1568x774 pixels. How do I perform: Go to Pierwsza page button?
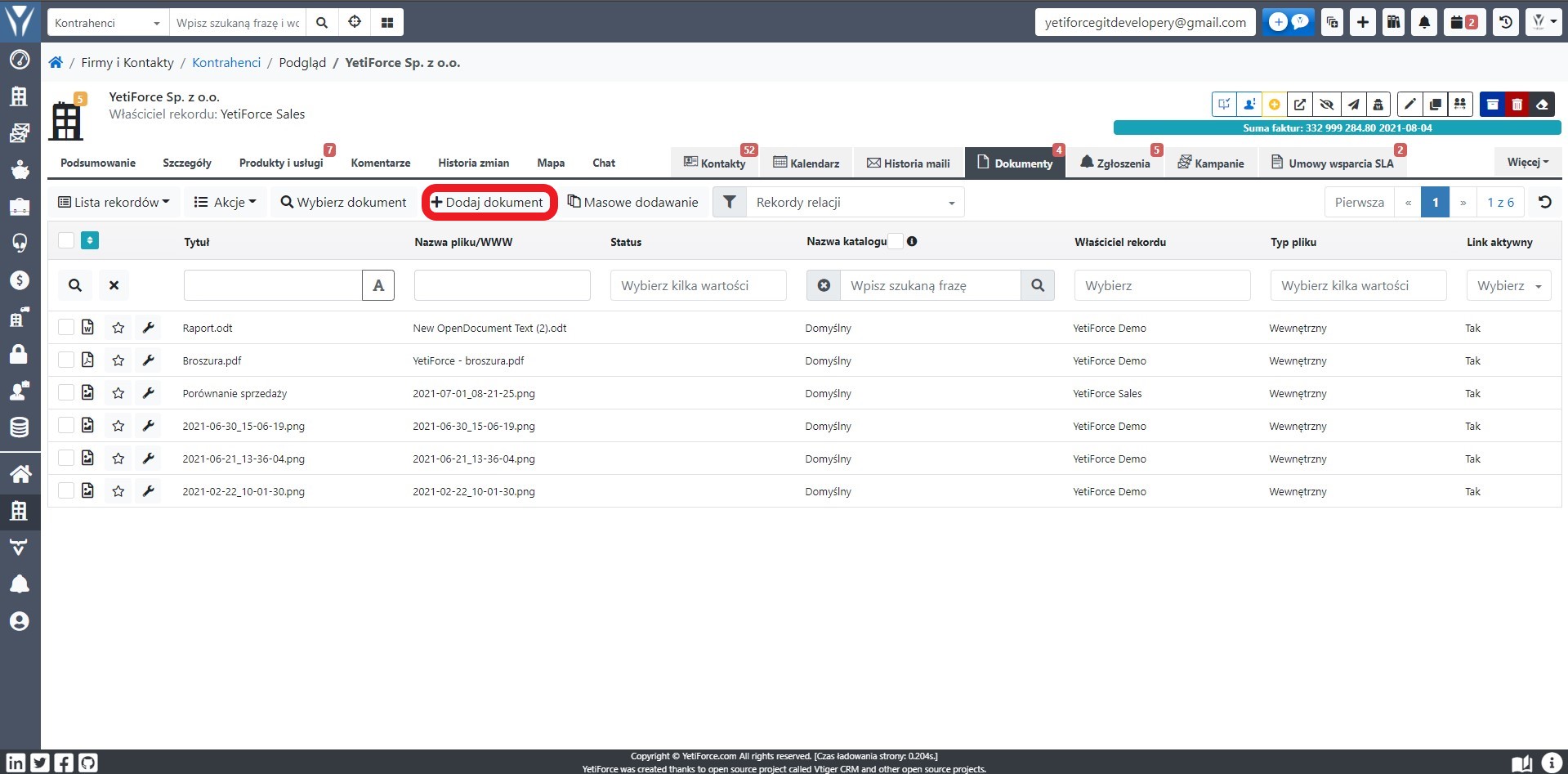click(x=1360, y=202)
